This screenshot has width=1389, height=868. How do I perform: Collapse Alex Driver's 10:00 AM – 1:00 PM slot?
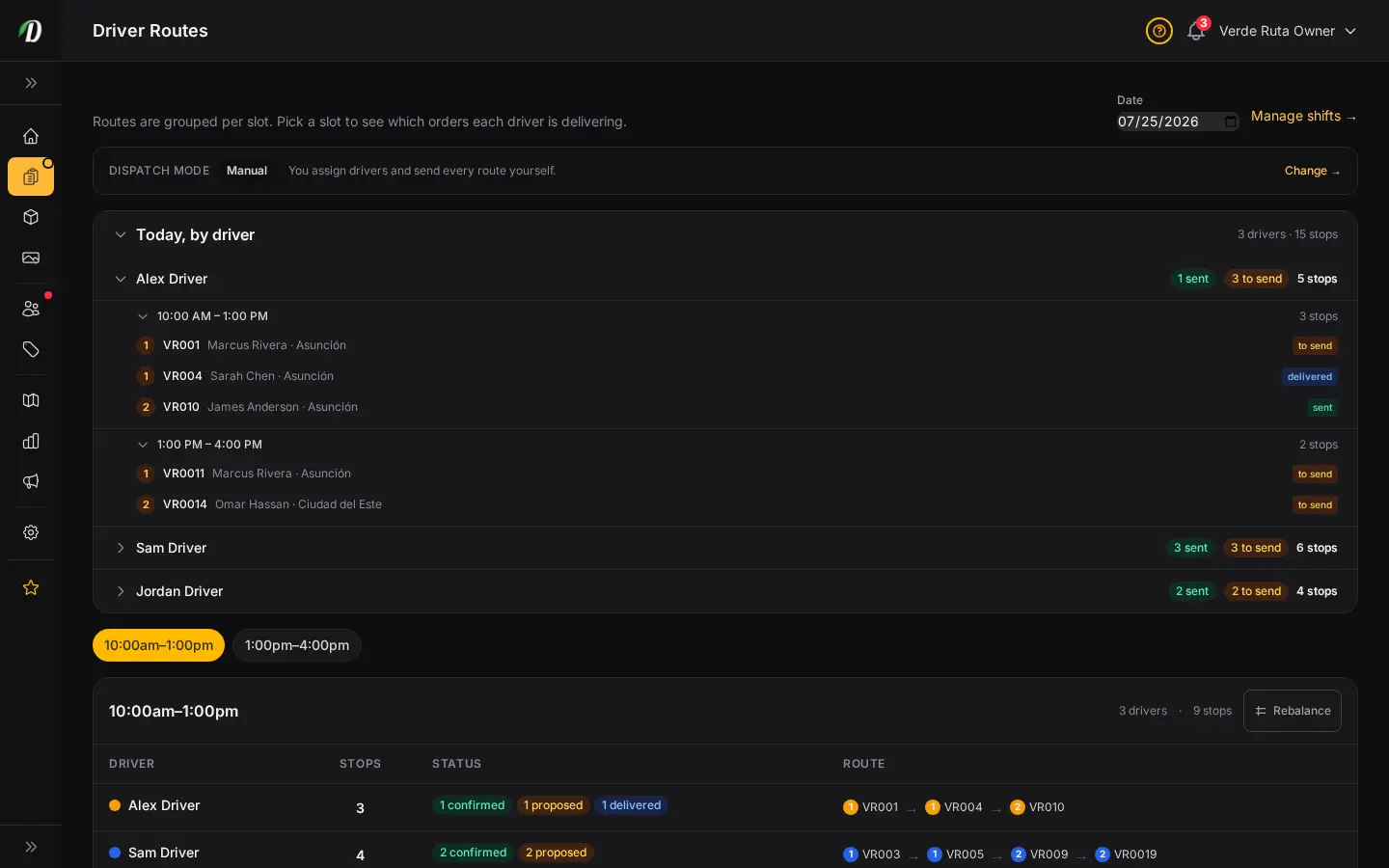point(143,316)
